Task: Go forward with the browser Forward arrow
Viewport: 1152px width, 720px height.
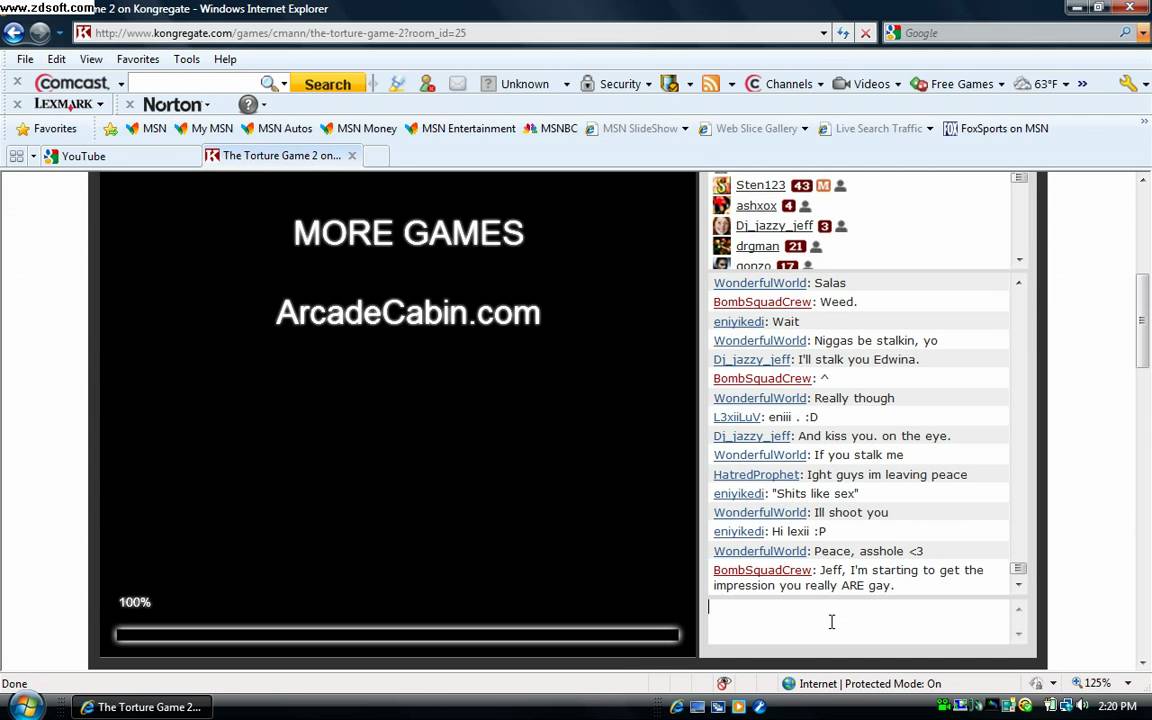Action: click(x=40, y=33)
